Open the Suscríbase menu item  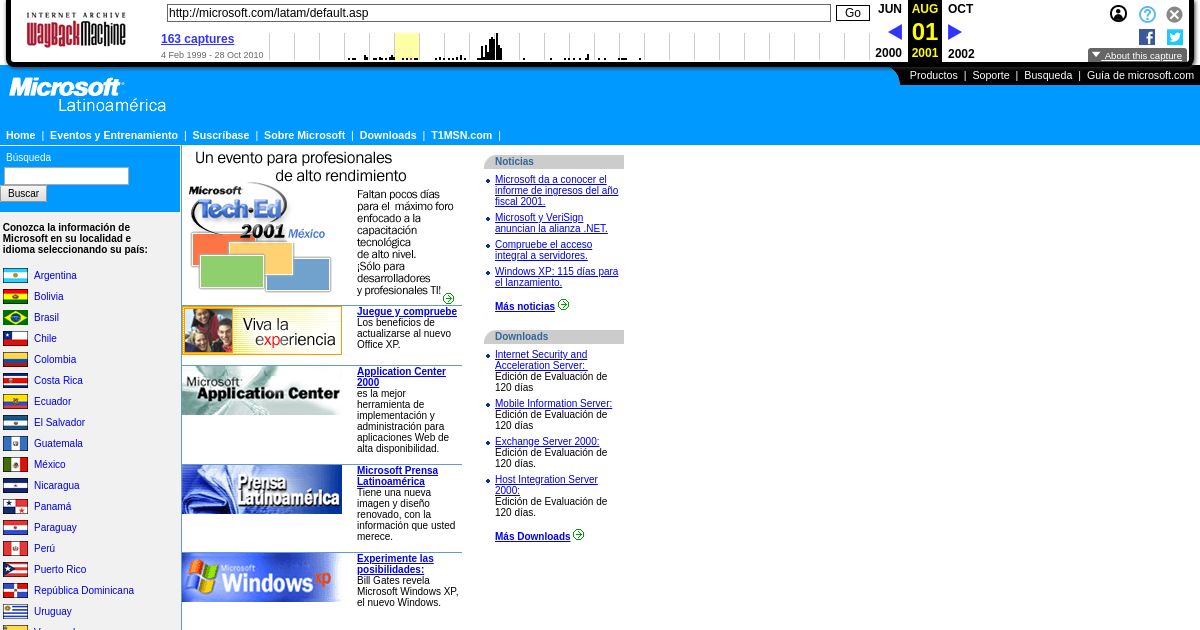pyautogui.click(x=221, y=135)
